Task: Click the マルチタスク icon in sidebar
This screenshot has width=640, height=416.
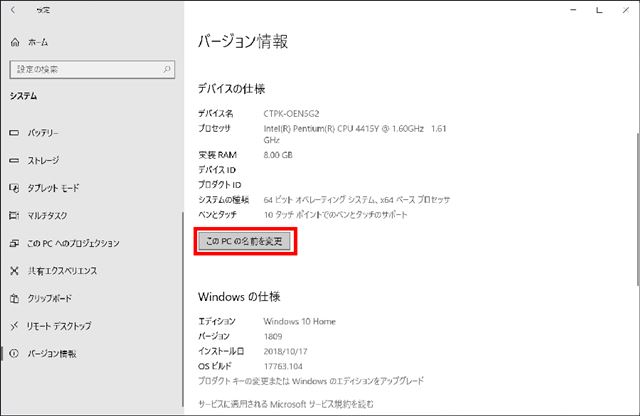Action: click(14, 215)
